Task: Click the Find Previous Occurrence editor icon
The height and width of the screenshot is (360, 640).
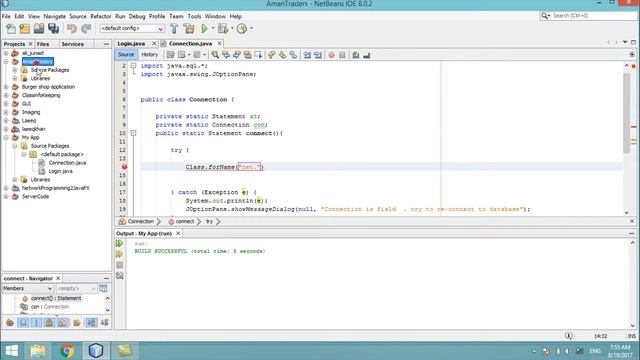Action: 226,55
